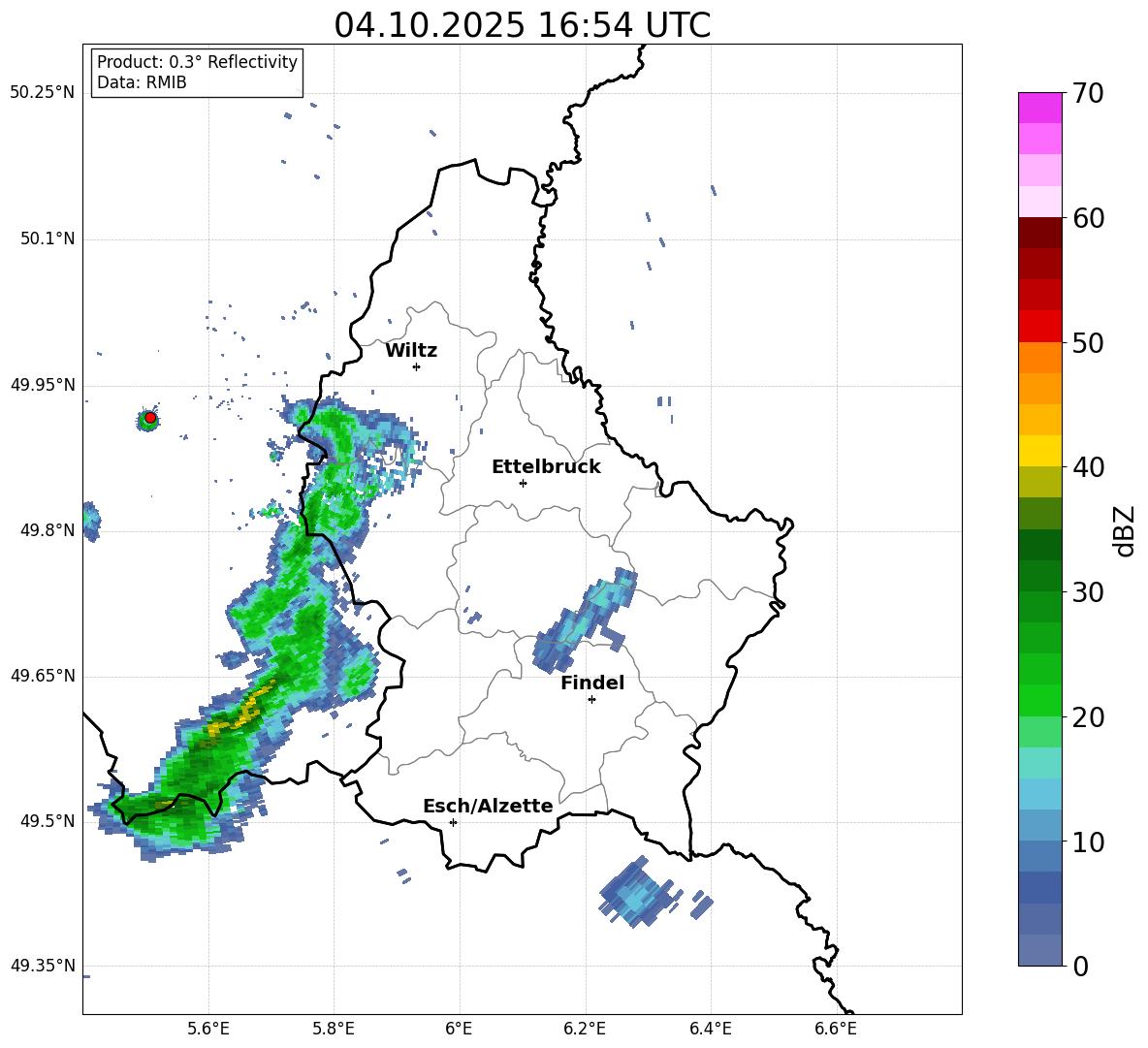Click the 6.2°E longitude tick label

pos(585,1029)
